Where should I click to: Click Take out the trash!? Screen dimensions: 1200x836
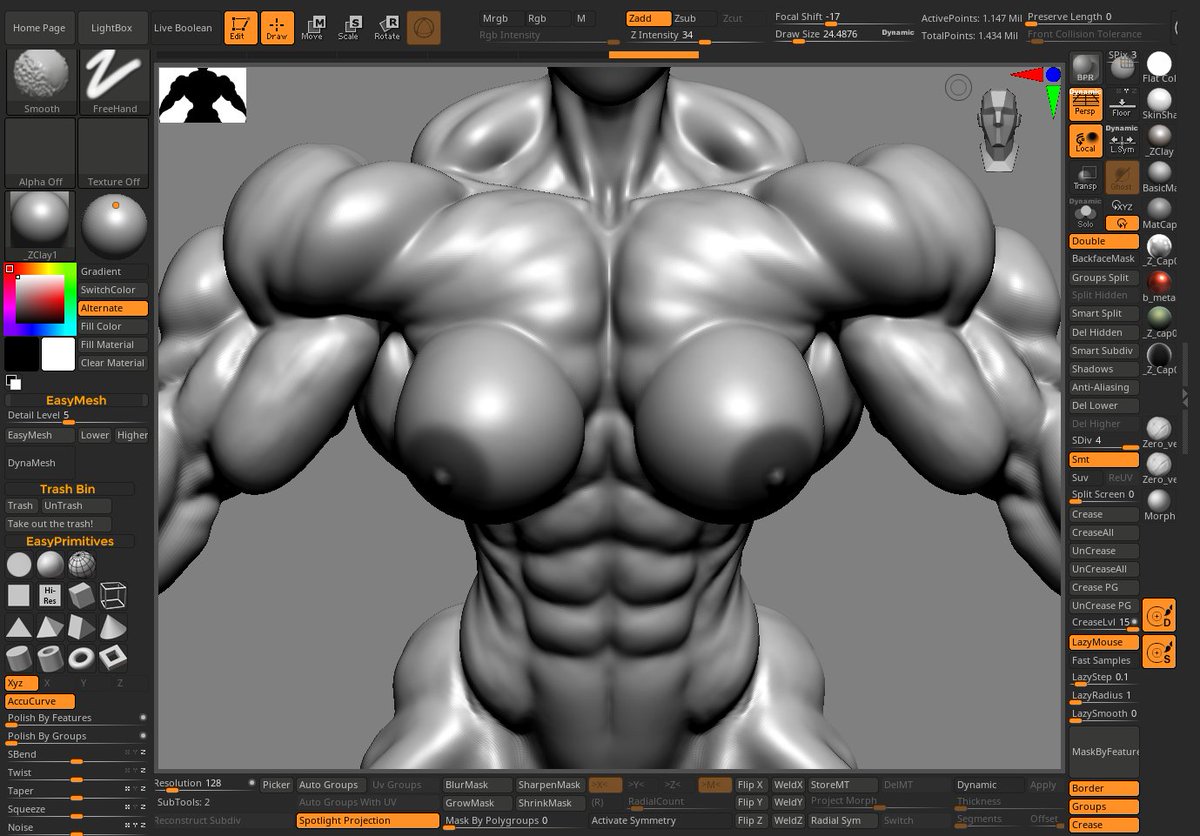[x=58, y=524]
